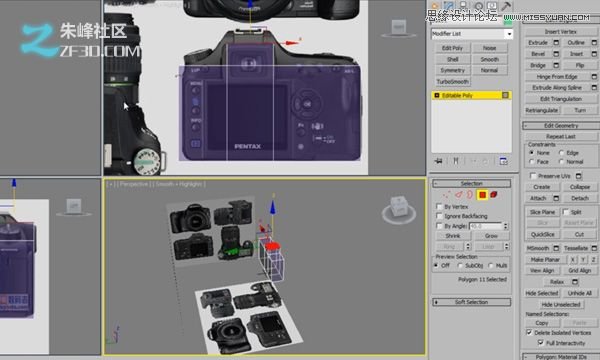
Task: Open the Create command panel tab
Action: click(435, 5)
